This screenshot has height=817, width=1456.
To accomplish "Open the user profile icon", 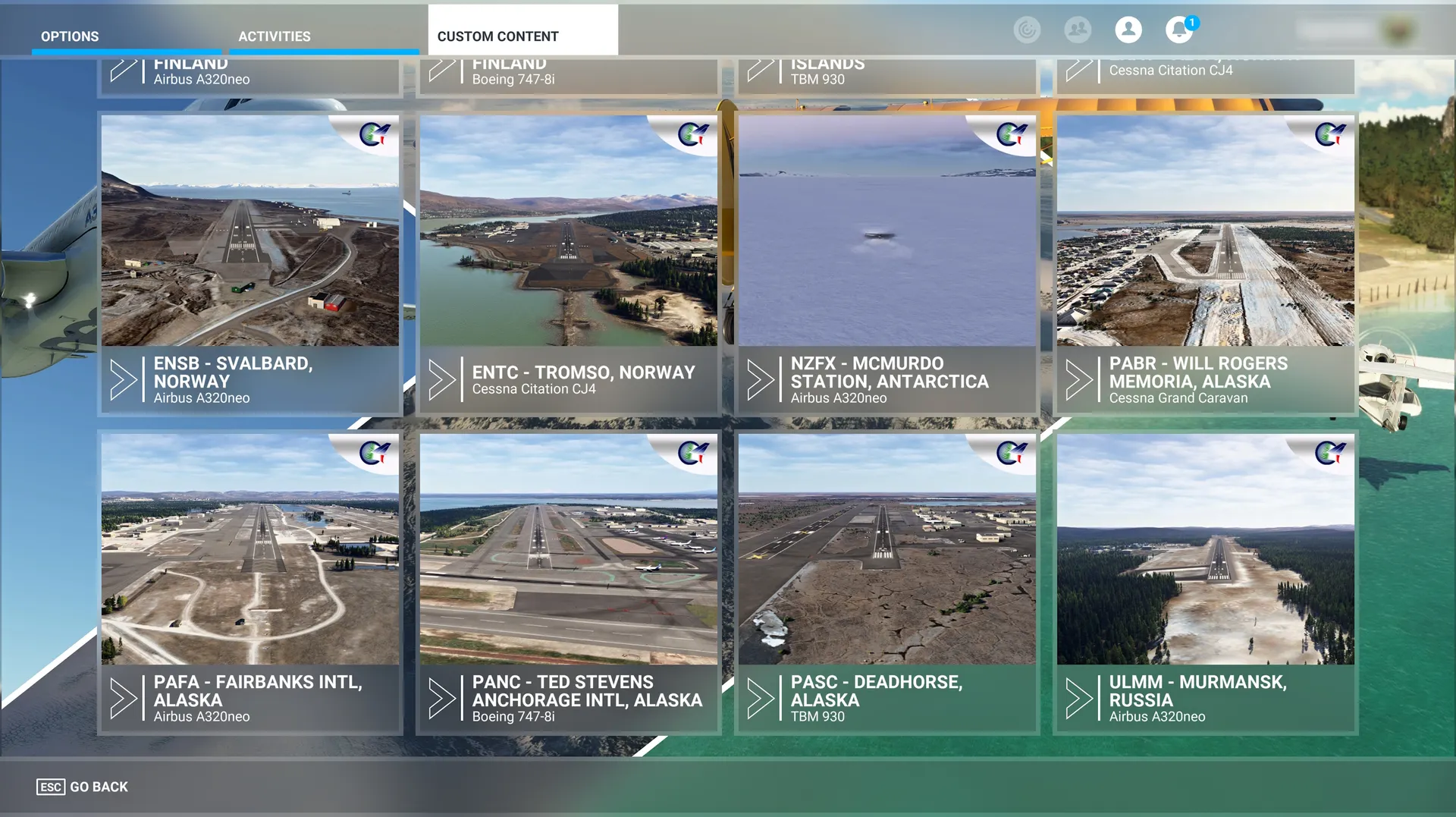I will coord(1128,30).
